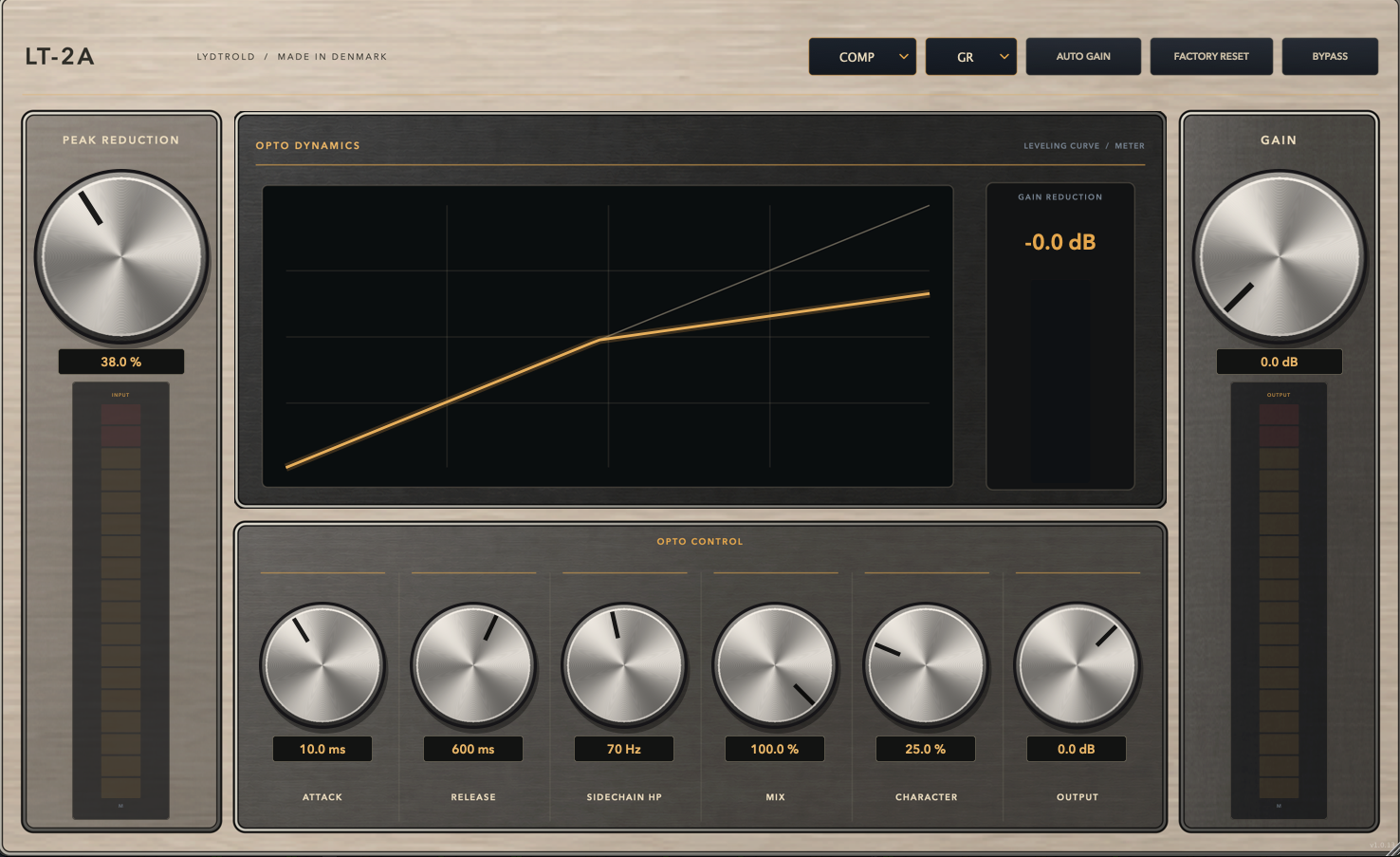Click the 38.0 % peak reduction value
Image resolution: width=1400 pixels, height=857 pixels.
pos(121,362)
